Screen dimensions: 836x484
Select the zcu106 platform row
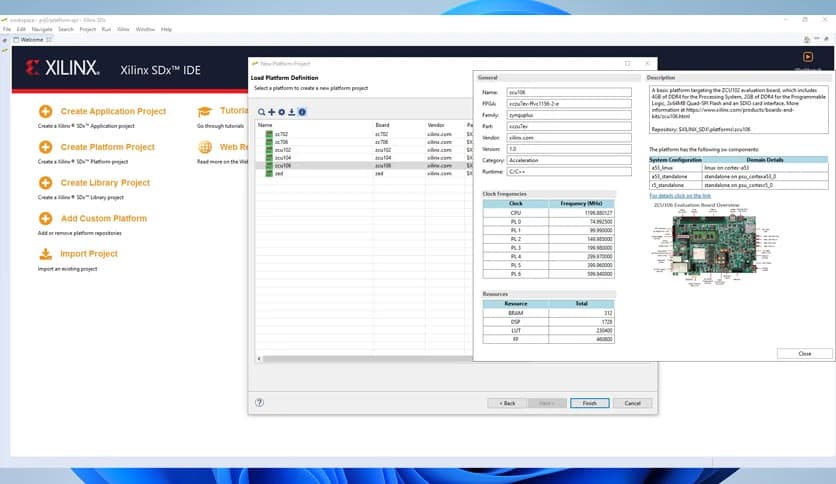click(x=364, y=166)
